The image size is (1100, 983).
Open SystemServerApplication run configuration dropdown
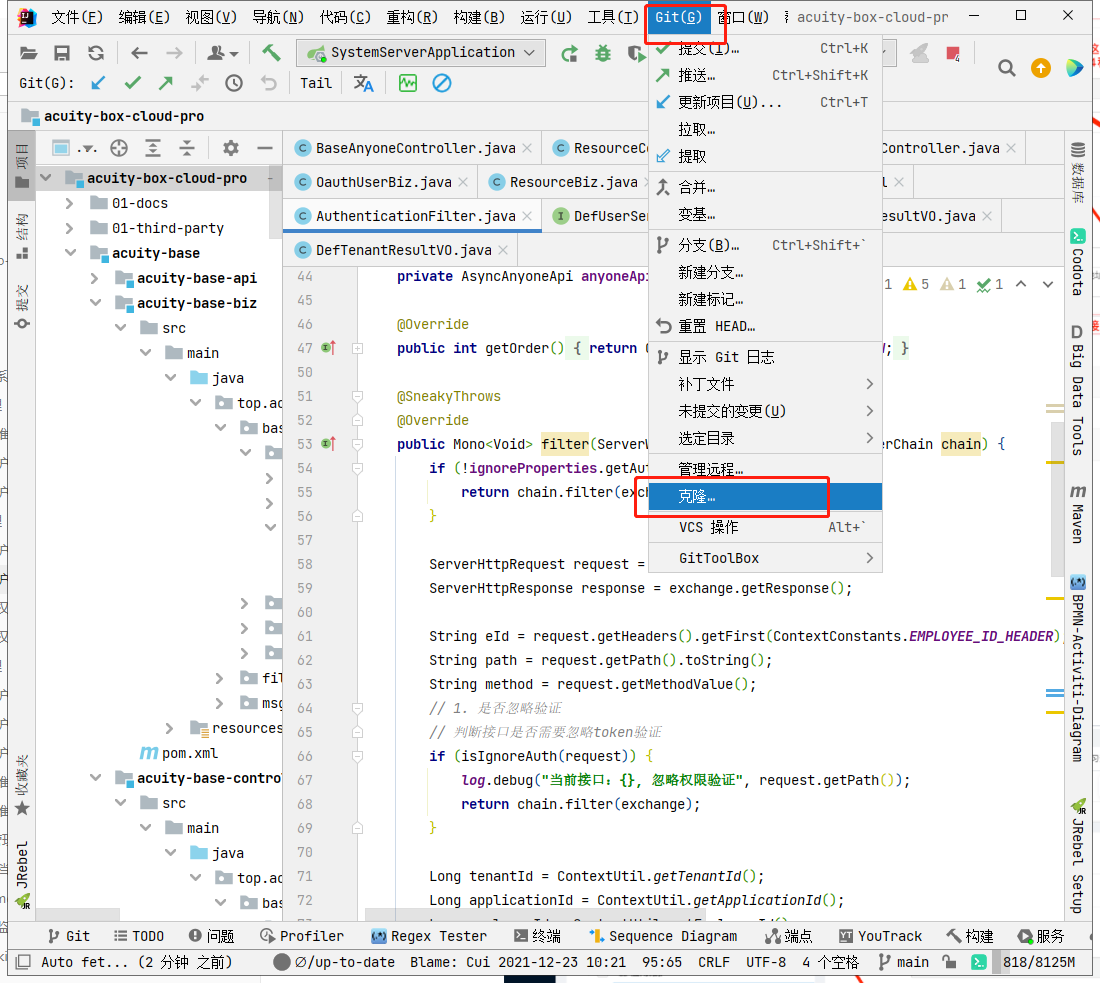tap(421, 53)
